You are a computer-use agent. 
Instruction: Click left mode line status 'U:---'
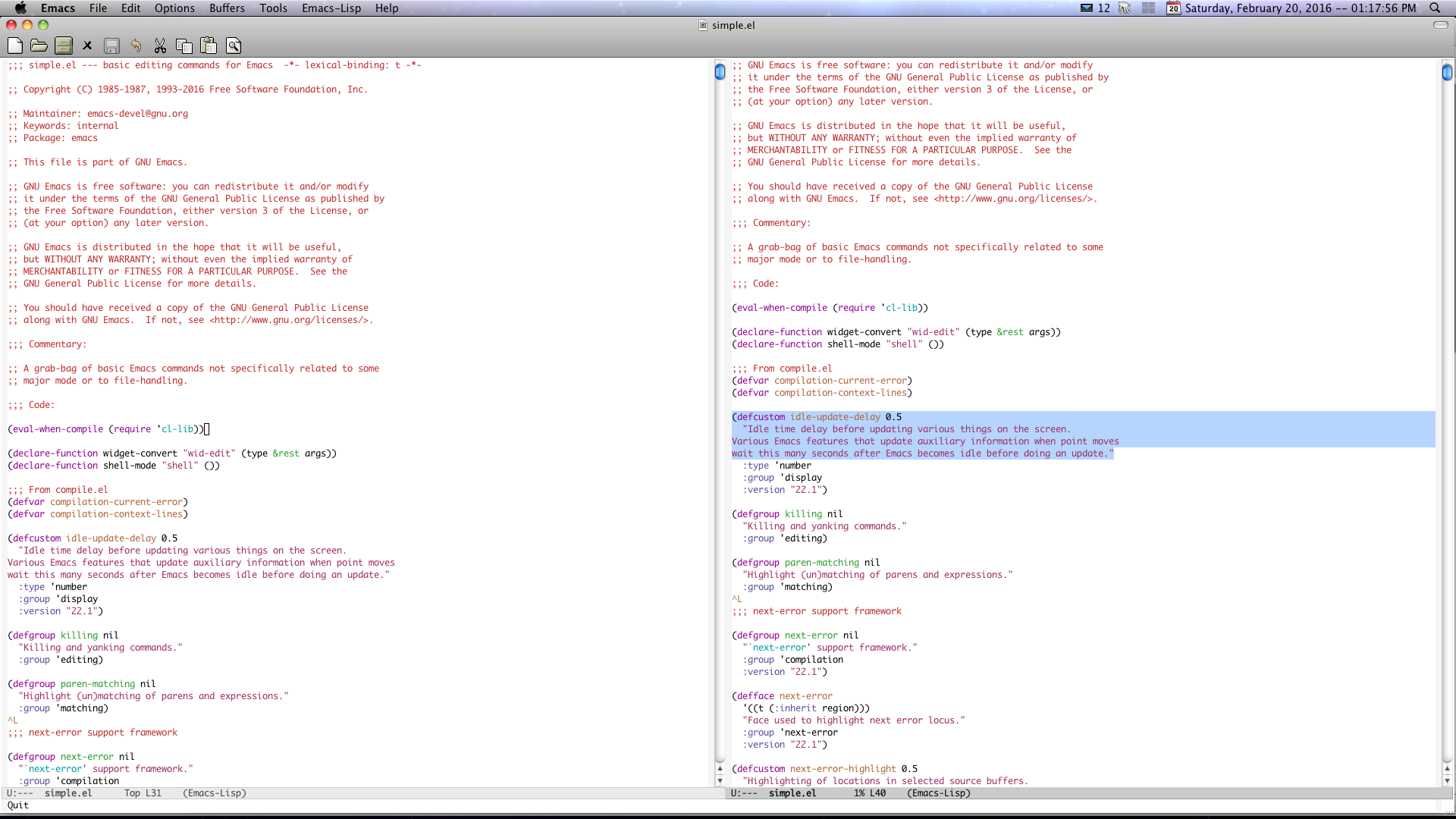click(20, 793)
